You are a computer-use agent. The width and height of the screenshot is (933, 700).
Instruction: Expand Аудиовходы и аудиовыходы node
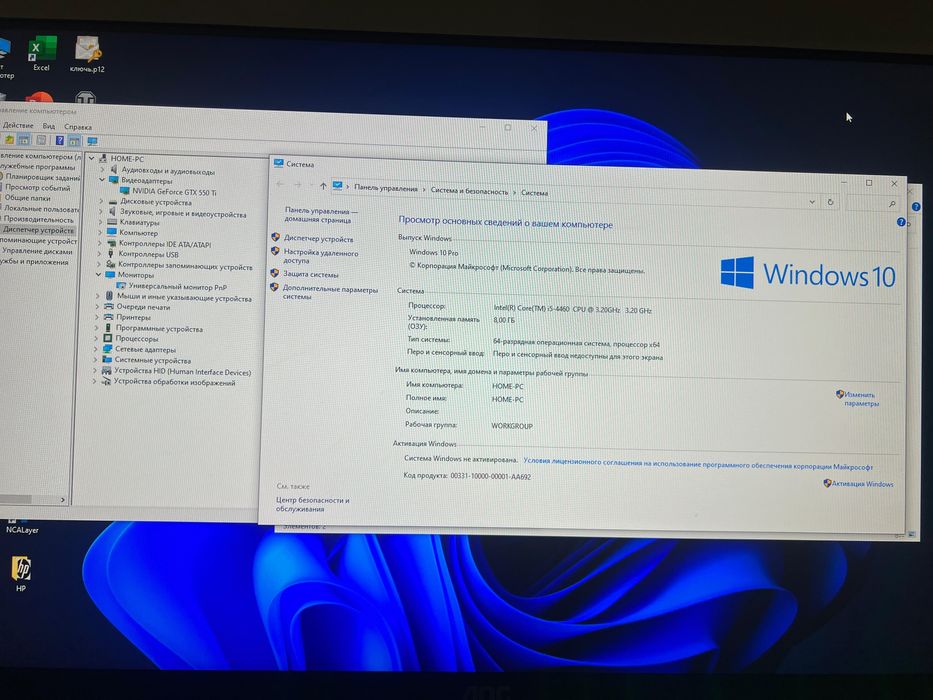tap(102, 170)
